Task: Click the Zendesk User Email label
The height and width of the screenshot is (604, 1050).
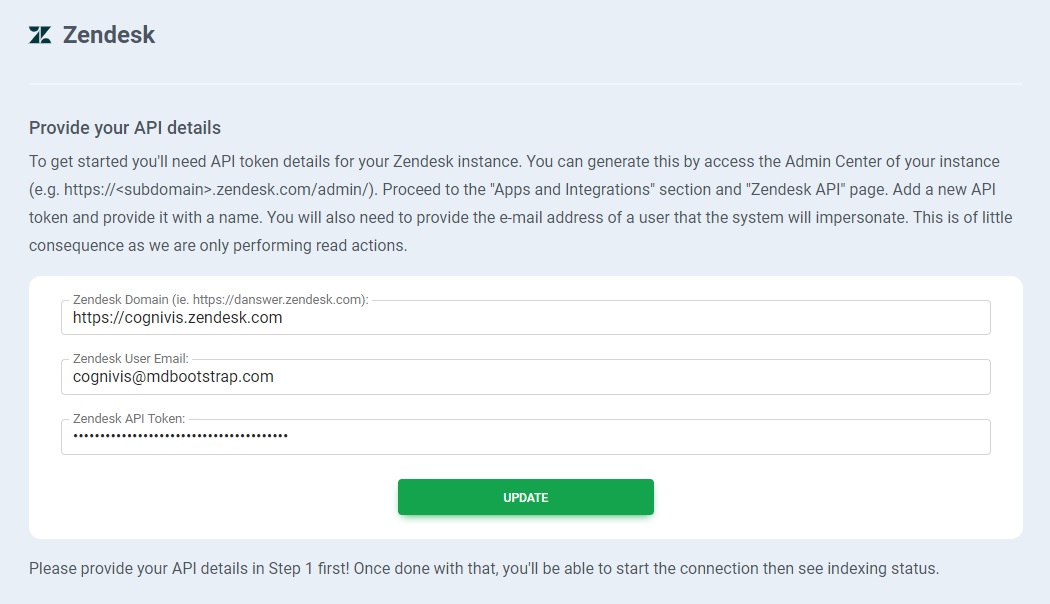Action: (131, 359)
